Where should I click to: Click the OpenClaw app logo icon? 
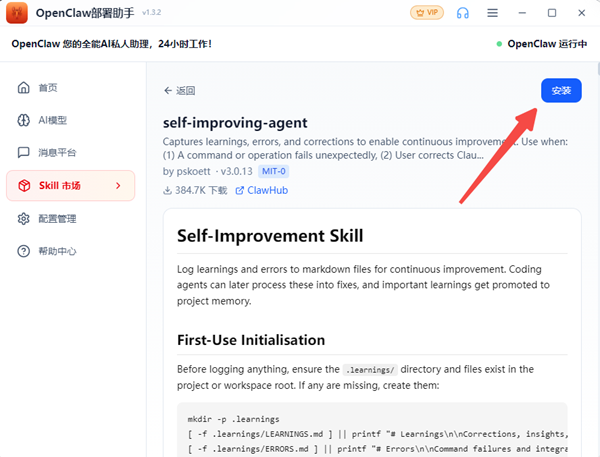point(17,13)
